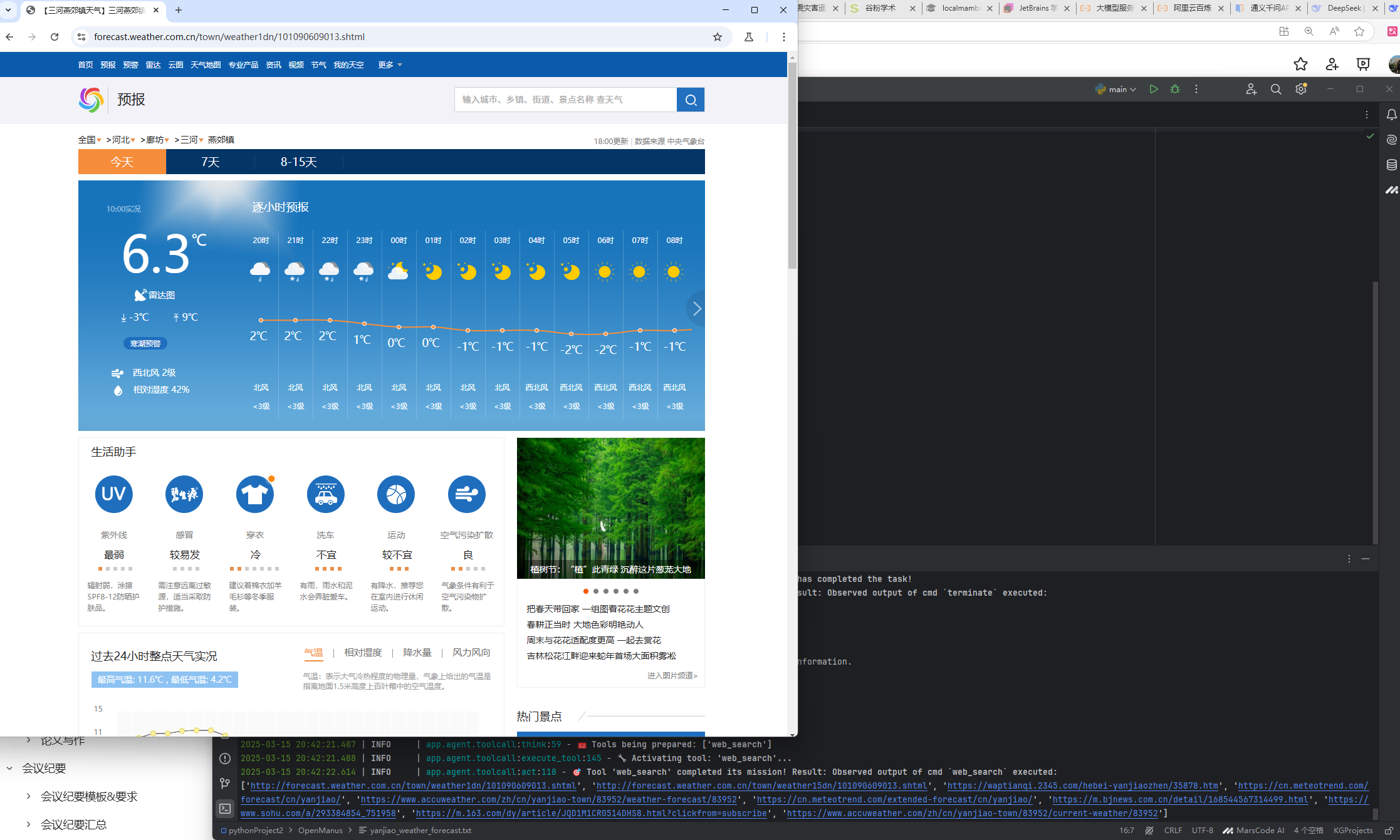Click the car wash index icon
Viewport: 1400px width, 840px height.
(x=325, y=494)
